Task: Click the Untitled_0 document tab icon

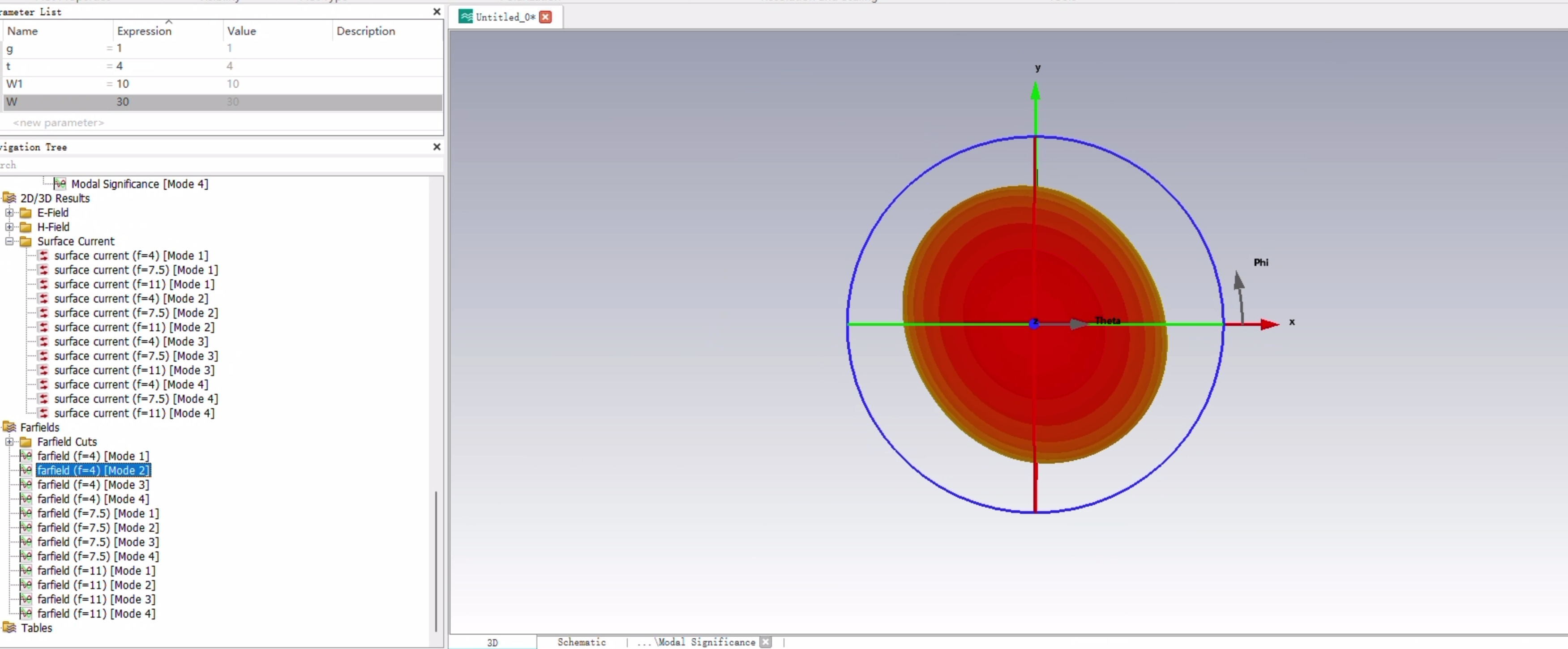Action: pos(466,17)
